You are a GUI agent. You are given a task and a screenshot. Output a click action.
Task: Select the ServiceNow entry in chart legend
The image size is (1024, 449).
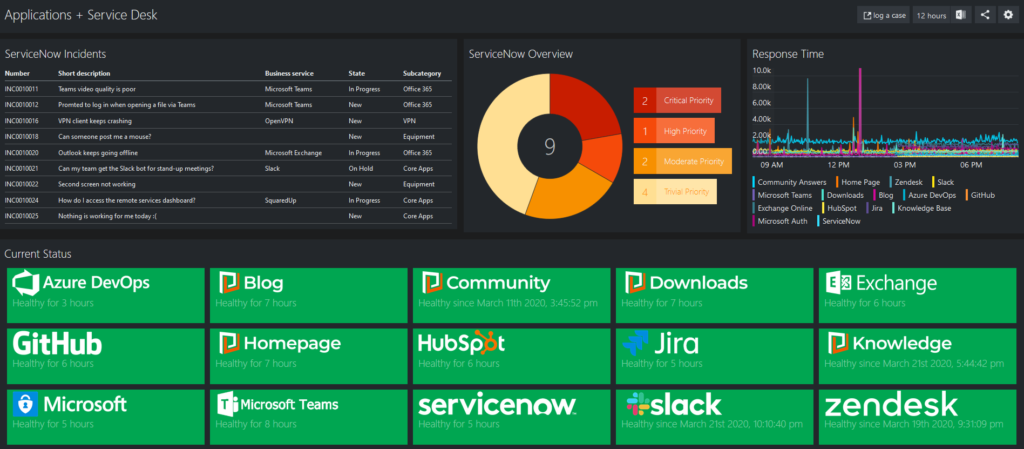coord(839,221)
